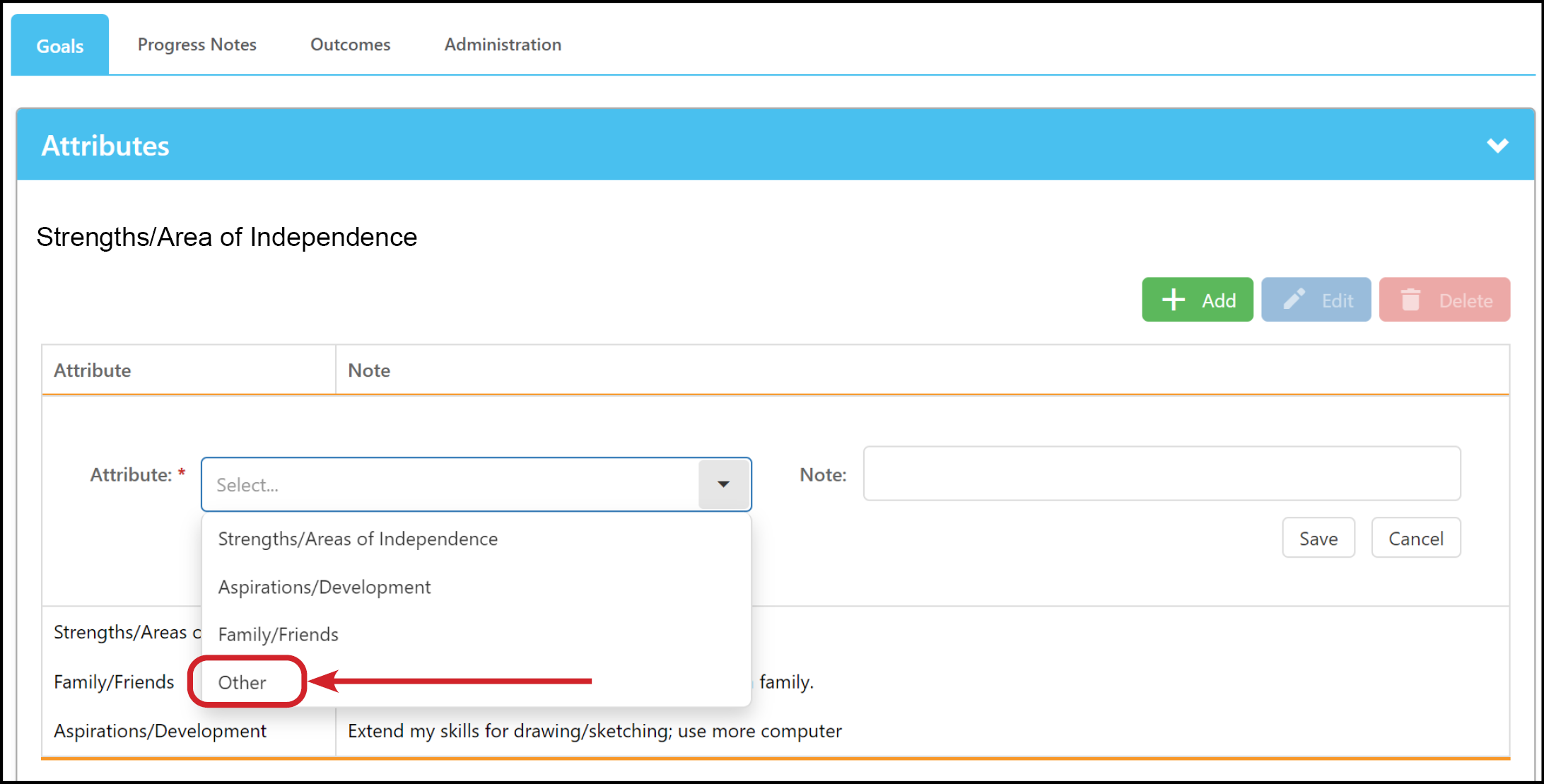This screenshot has height=784, width=1544.
Task: Switch to the Progress Notes tab
Action: 197,45
